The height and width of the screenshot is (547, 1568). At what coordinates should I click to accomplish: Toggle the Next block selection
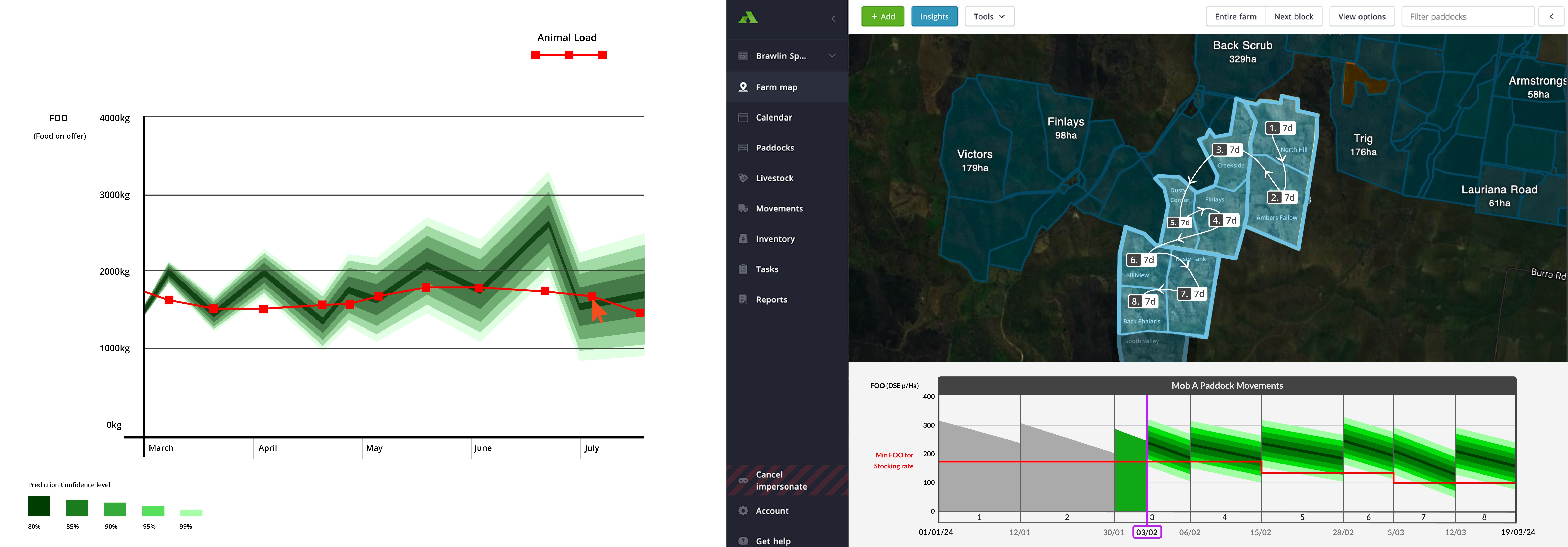(1294, 16)
